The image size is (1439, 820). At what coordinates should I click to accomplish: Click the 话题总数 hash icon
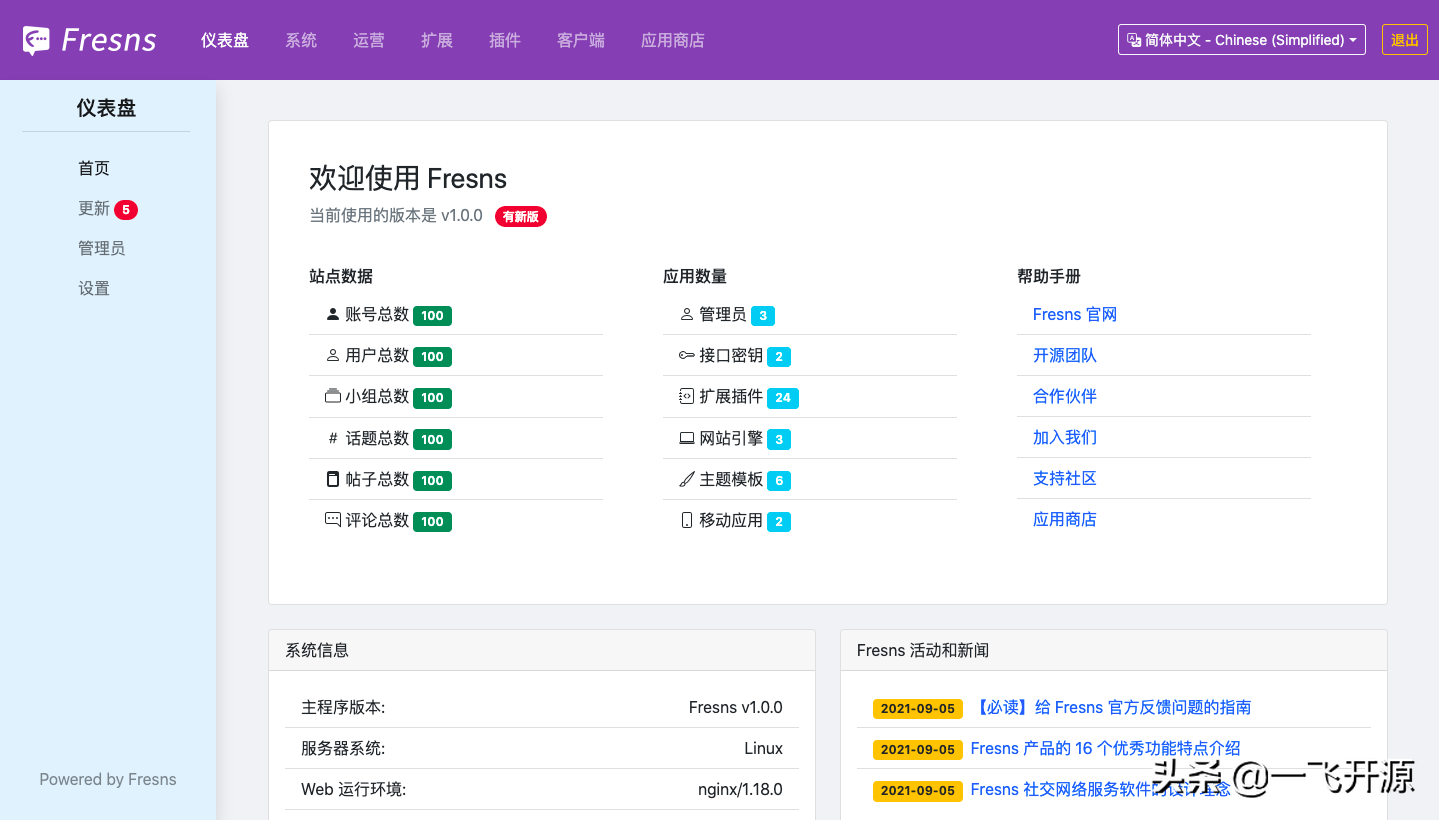coord(333,438)
